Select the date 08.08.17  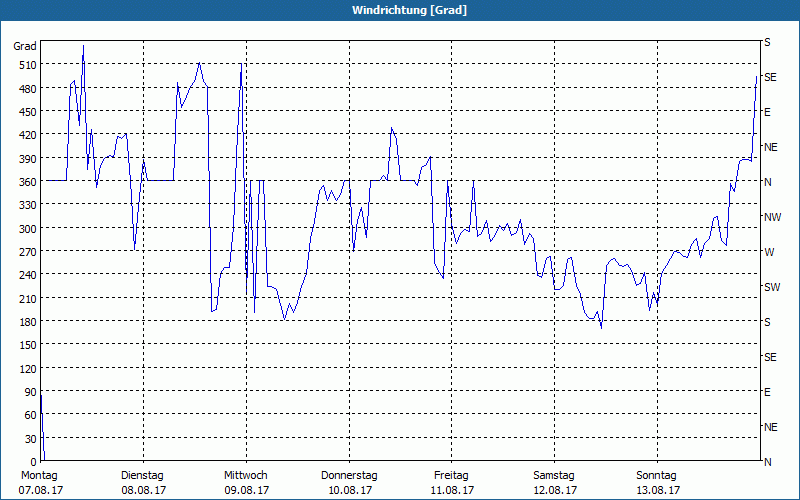point(144,490)
